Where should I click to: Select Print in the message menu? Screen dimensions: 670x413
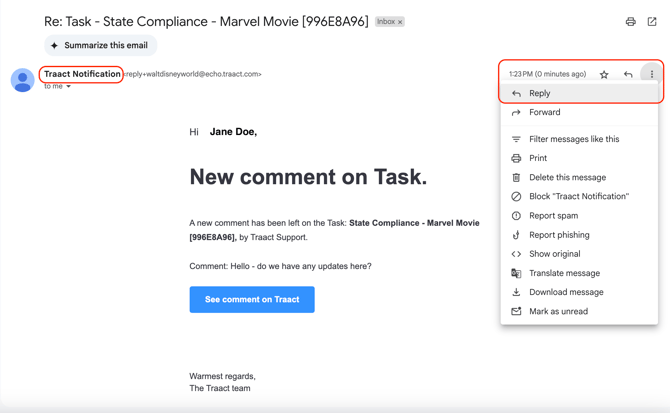tap(579, 158)
